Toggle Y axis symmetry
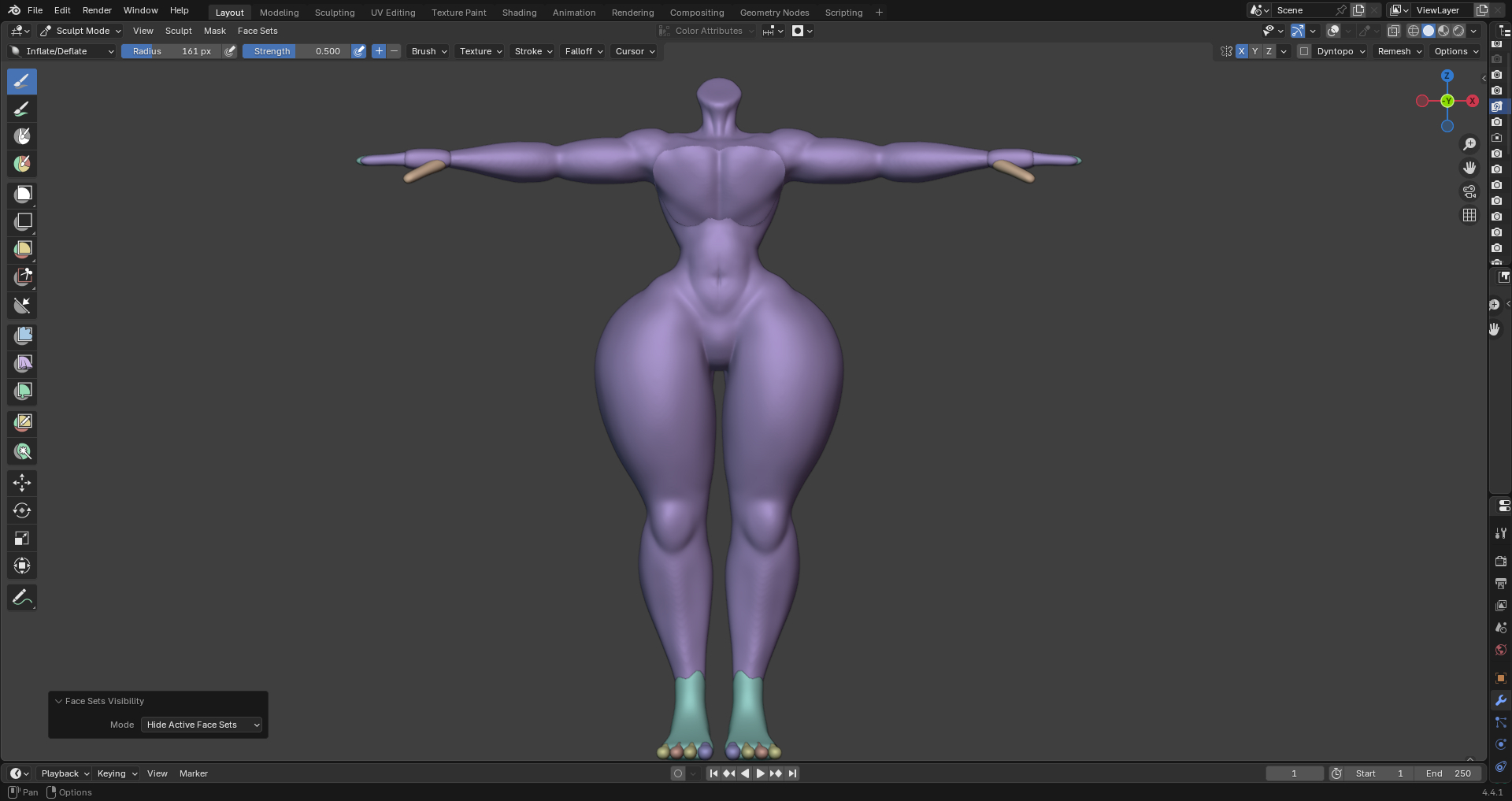The height and width of the screenshot is (801, 1512). pos(1255,51)
